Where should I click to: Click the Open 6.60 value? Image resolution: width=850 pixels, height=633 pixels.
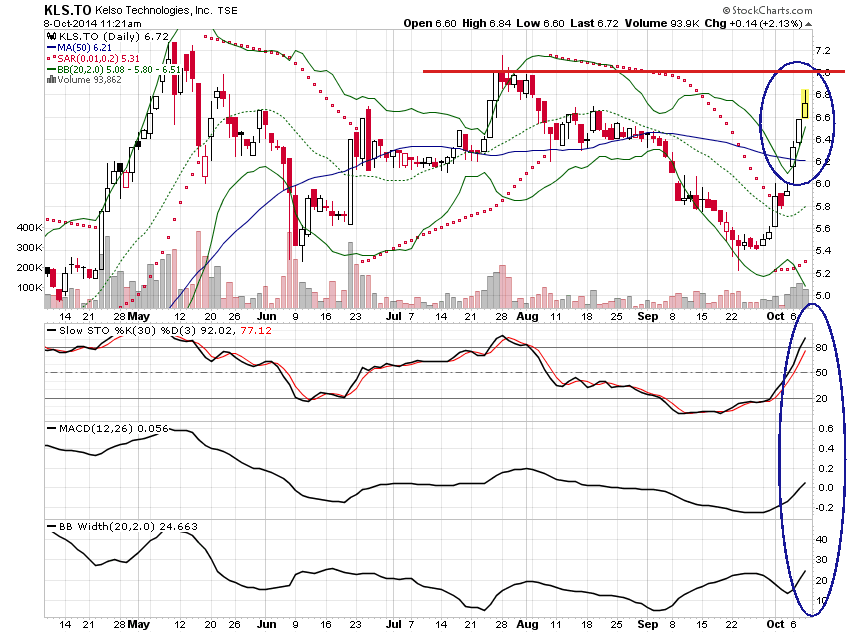430,23
